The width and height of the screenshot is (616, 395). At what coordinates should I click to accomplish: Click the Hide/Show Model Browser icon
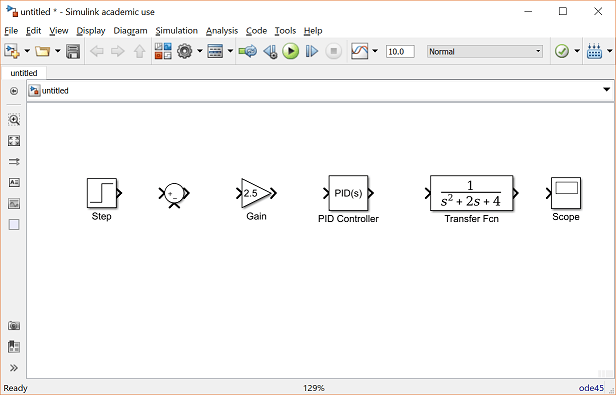14,91
